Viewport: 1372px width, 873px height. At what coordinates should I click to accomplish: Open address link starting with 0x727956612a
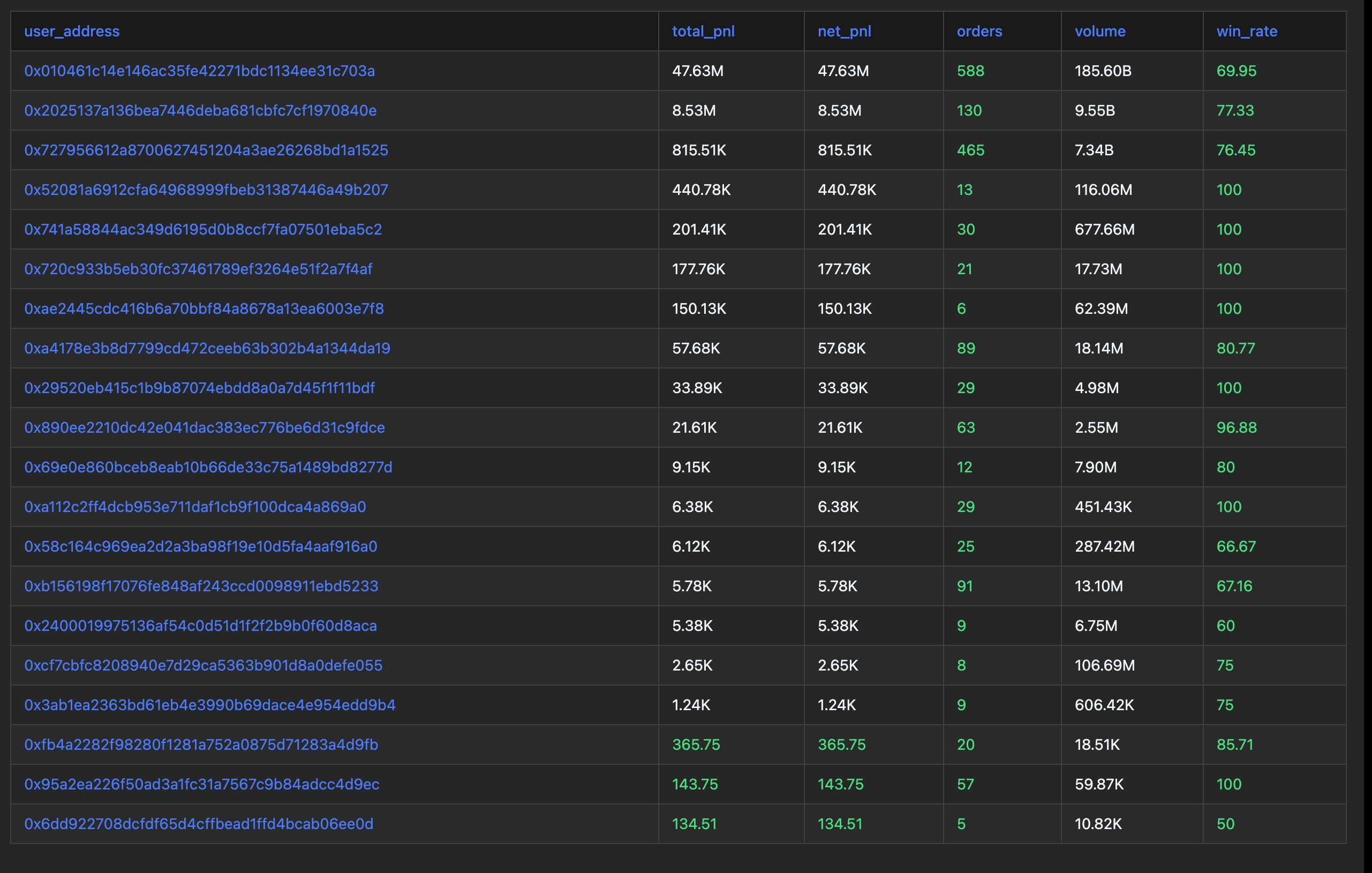coord(206,150)
